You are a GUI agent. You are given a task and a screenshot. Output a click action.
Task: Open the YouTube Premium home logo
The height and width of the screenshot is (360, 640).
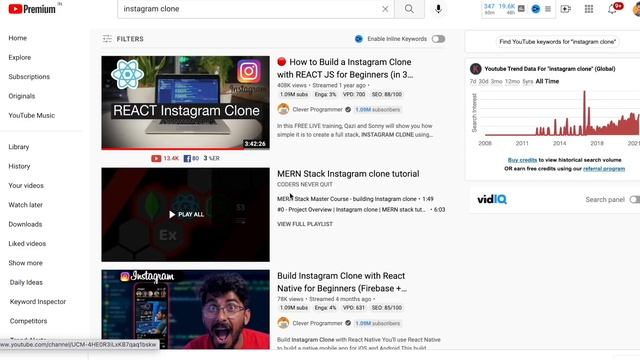pyautogui.click(x=32, y=9)
